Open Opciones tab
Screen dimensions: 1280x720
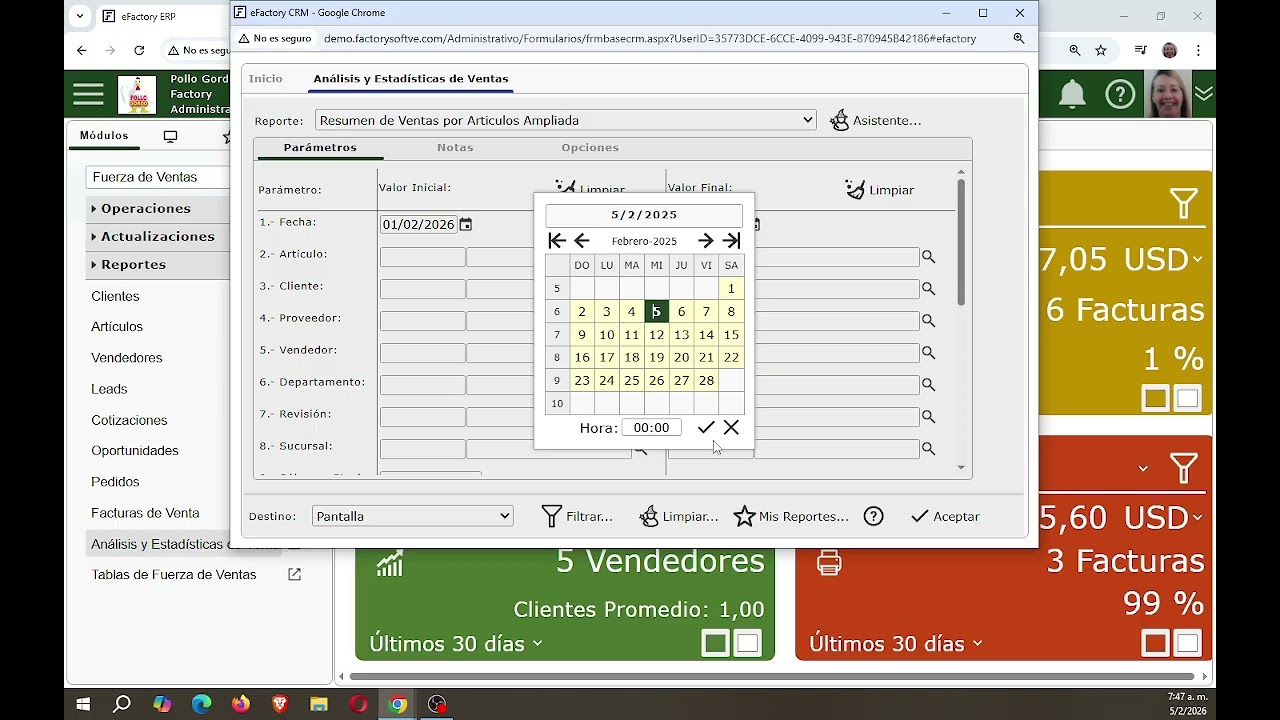pyautogui.click(x=590, y=147)
